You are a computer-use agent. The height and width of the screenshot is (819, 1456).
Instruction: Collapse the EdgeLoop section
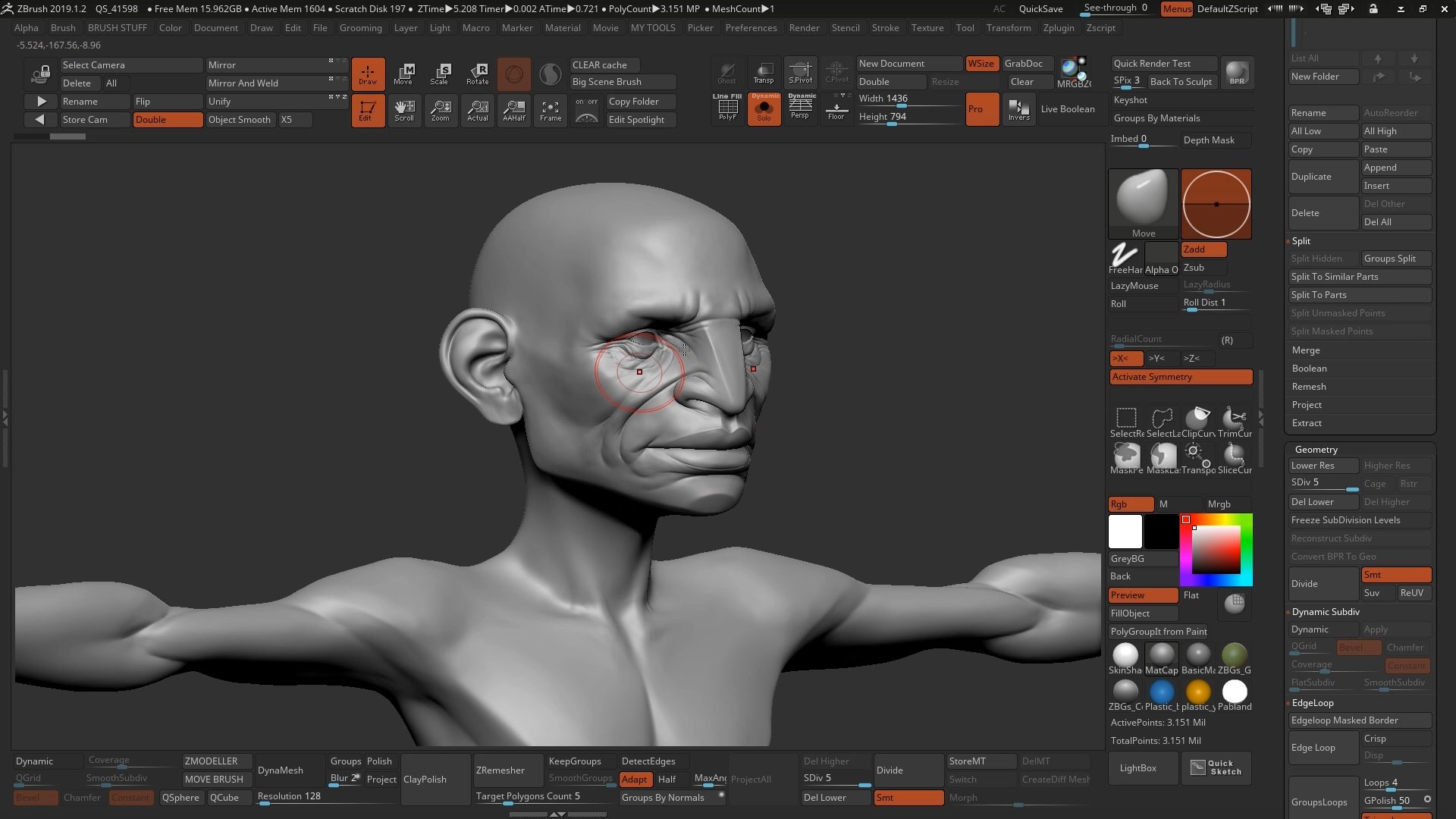(x=1313, y=703)
